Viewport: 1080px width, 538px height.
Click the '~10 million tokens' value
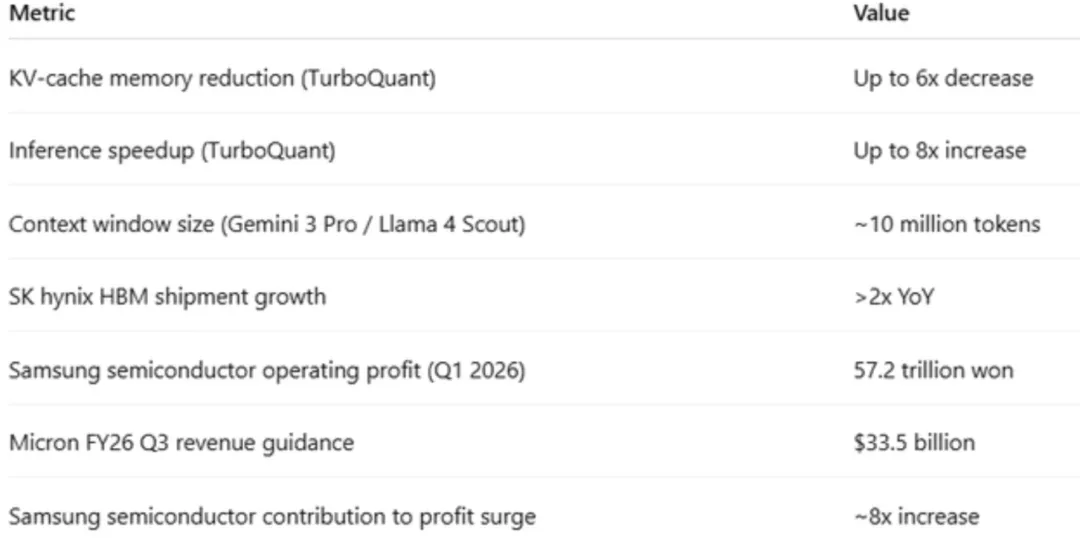coord(946,224)
